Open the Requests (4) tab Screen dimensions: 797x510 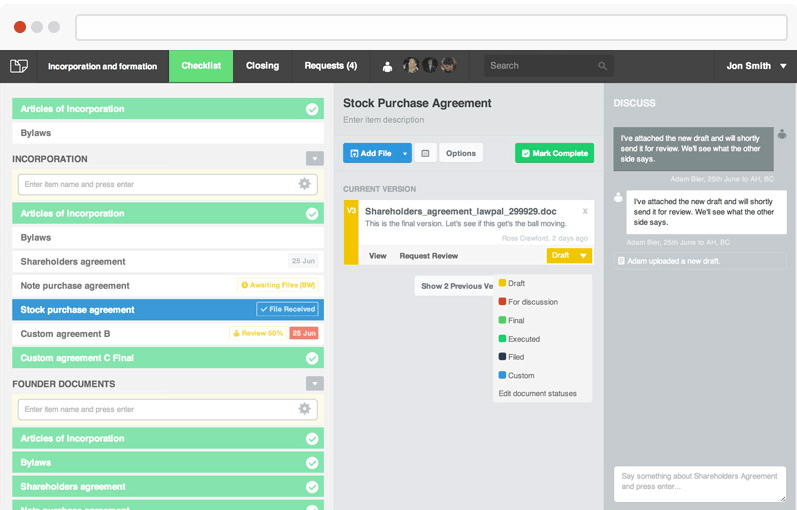point(330,66)
